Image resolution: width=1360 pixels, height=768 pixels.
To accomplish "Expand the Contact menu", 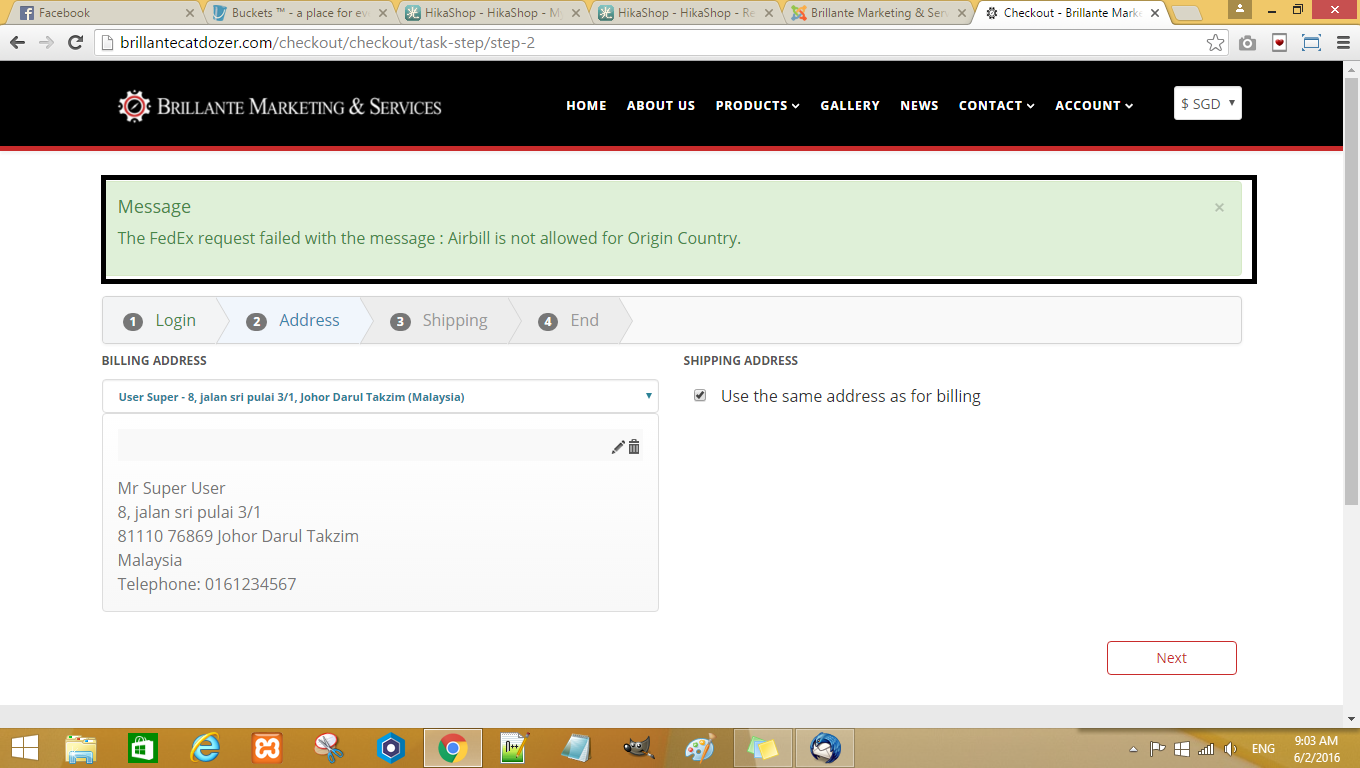I will click(x=997, y=105).
